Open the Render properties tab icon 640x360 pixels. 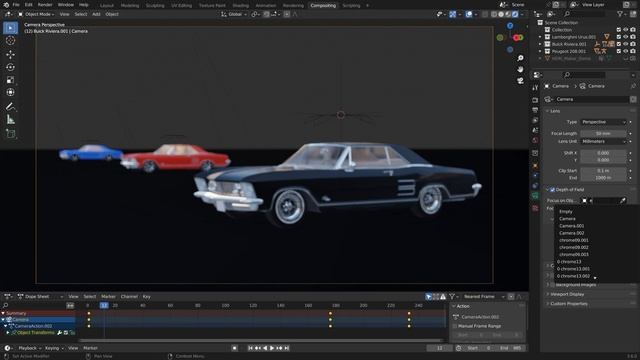(x=535, y=100)
